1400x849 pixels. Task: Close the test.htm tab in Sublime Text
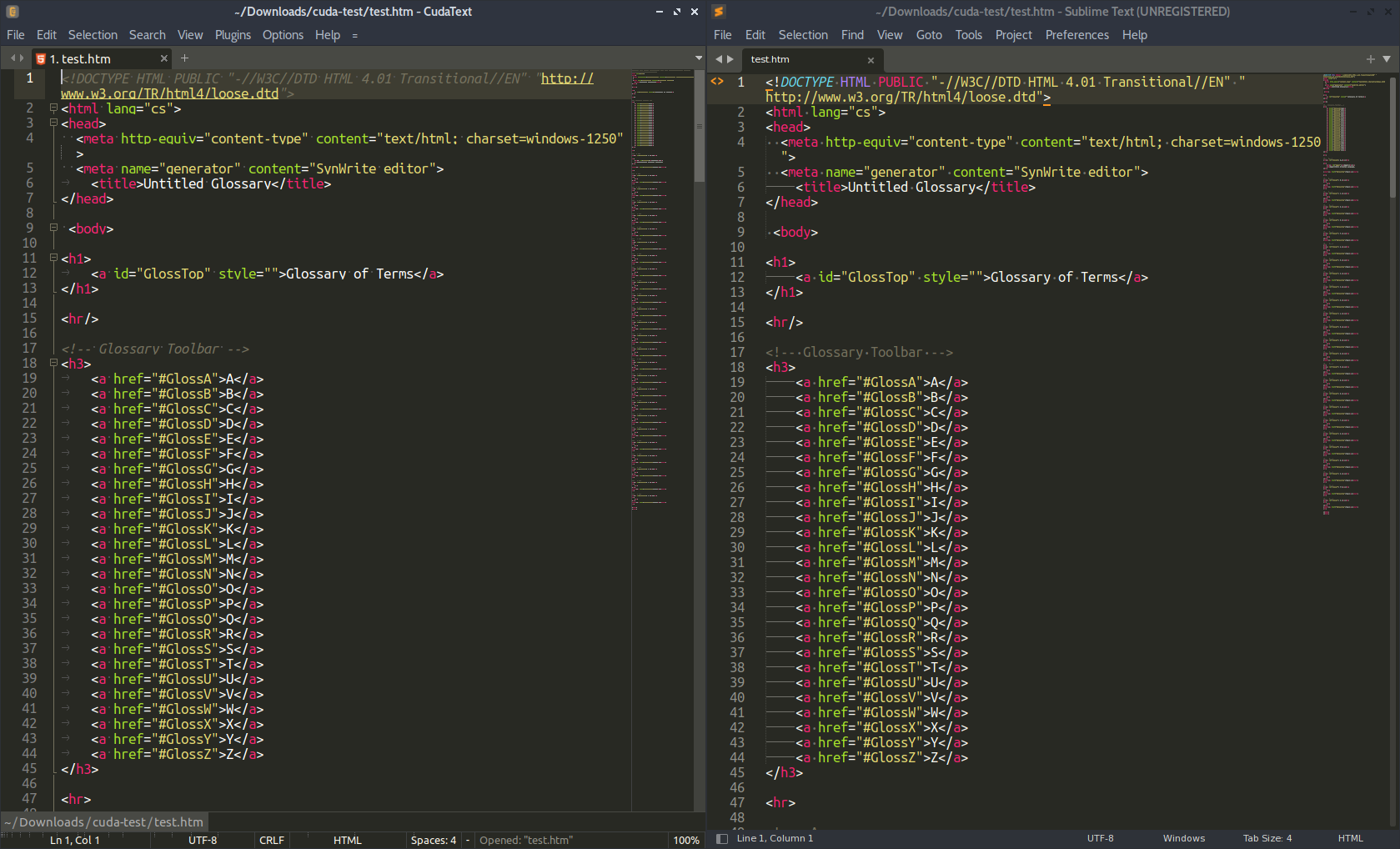coord(871,60)
